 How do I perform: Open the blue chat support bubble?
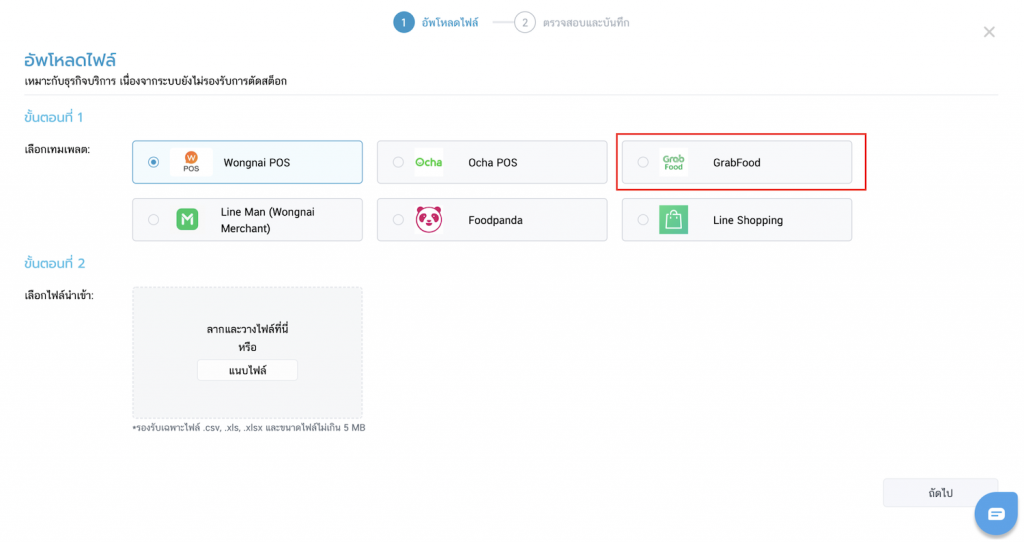point(996,514)
